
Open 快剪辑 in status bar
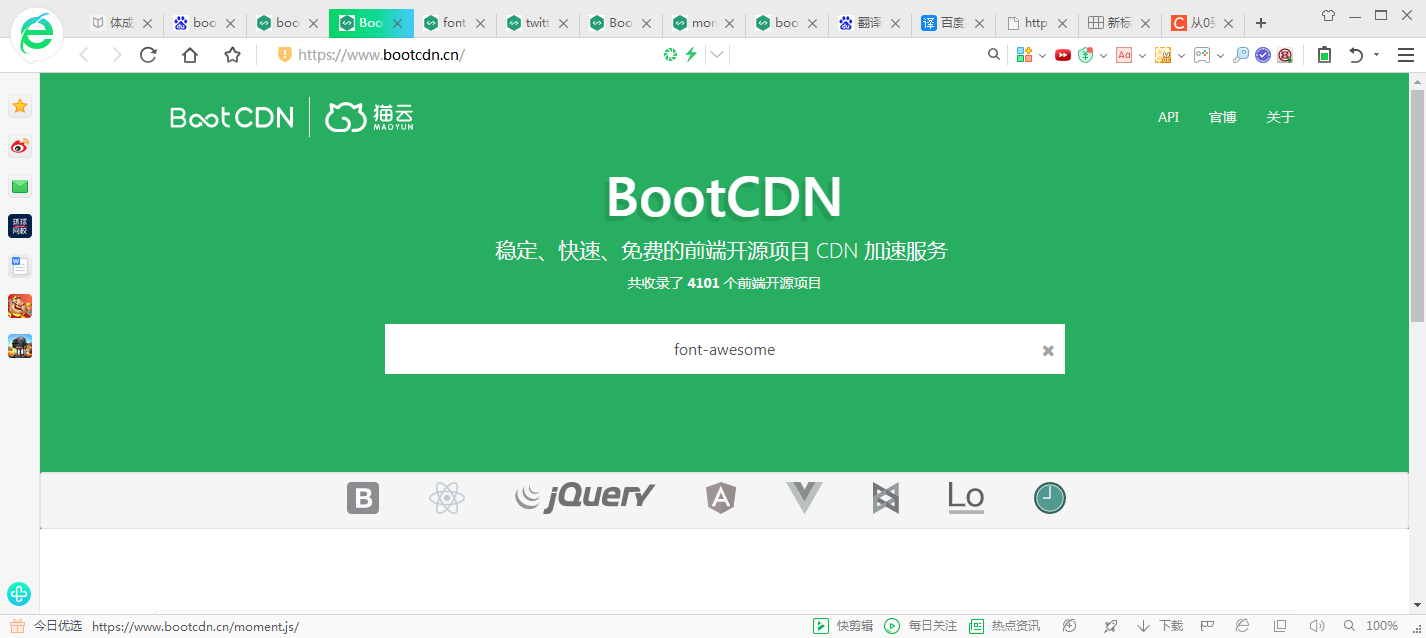pyautogui.click(x=843, y=626)
